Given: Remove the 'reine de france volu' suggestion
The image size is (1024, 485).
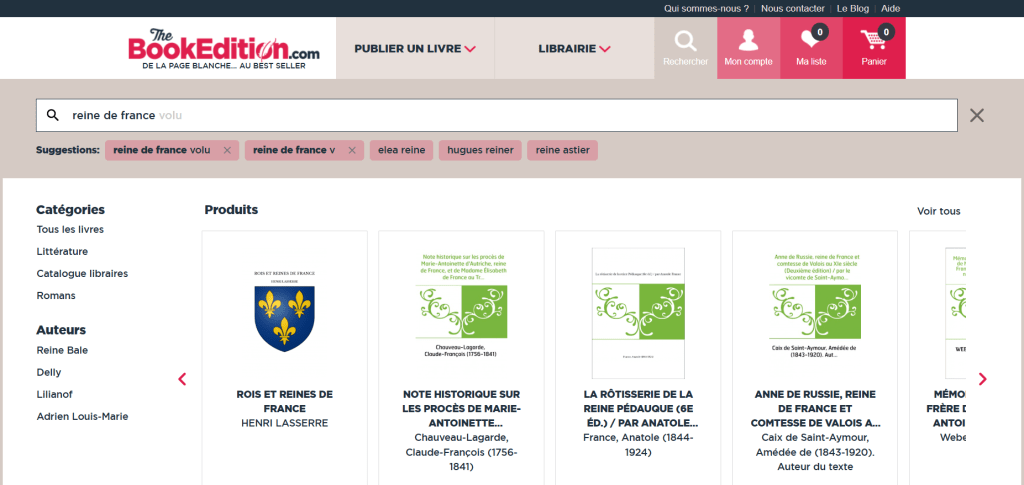Looking at the screenshot, I should [227, 151].
